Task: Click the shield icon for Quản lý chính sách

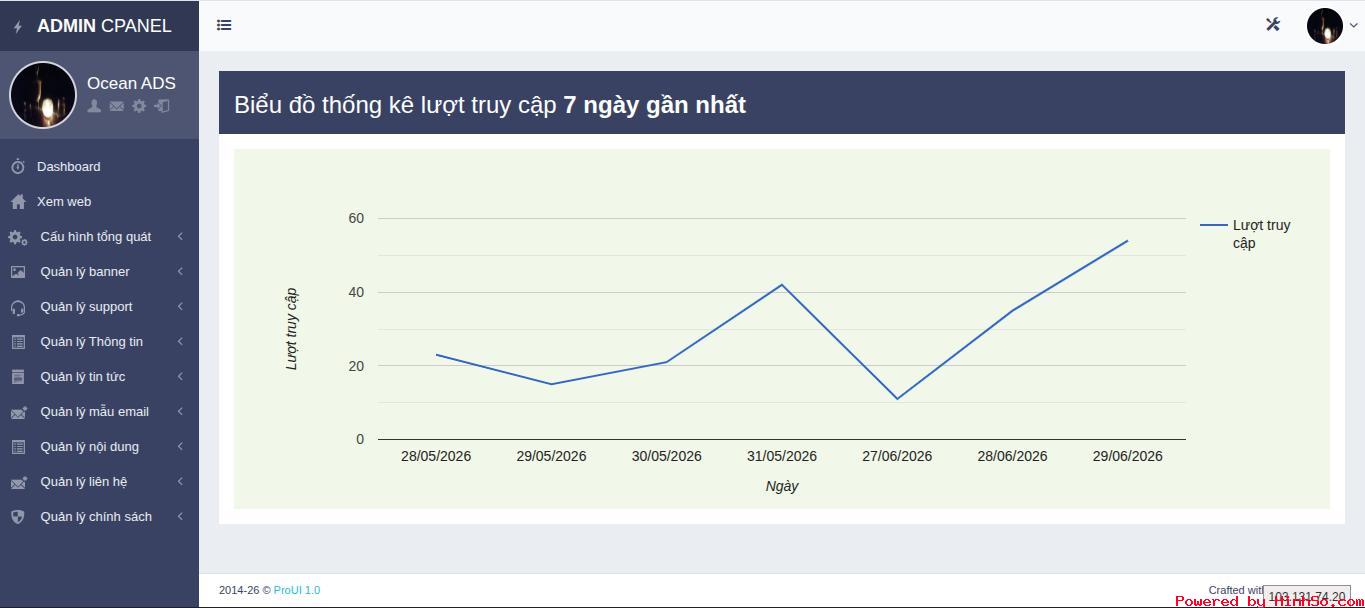Action: 18,517
